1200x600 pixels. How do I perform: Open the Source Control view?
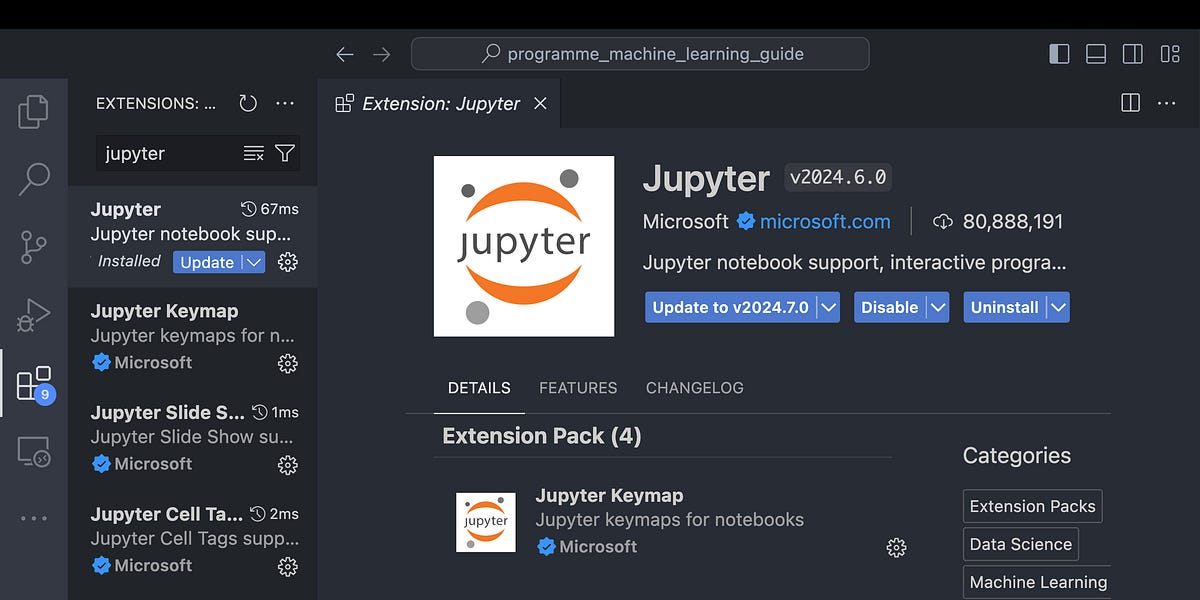[33, 246]
